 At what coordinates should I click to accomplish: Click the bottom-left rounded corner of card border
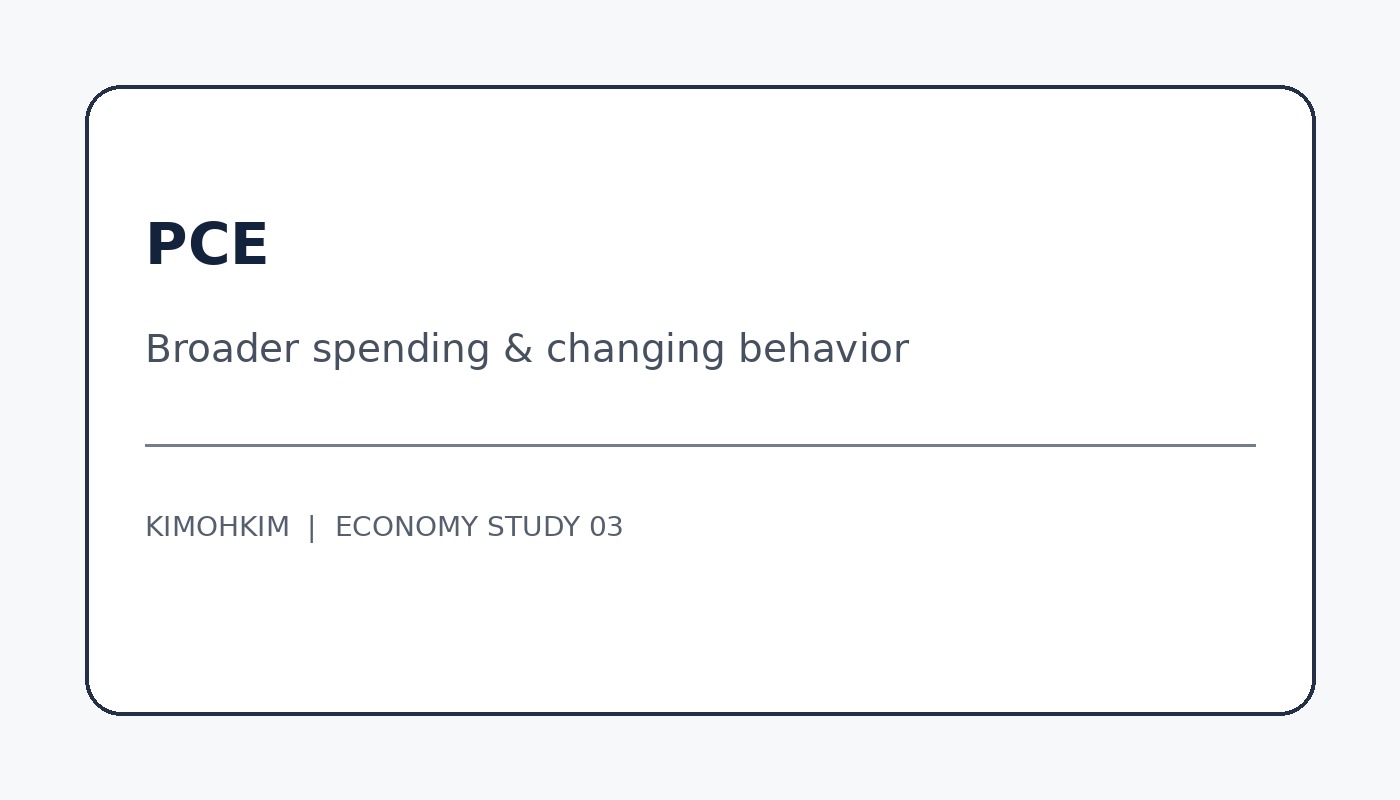coord(98,702)
